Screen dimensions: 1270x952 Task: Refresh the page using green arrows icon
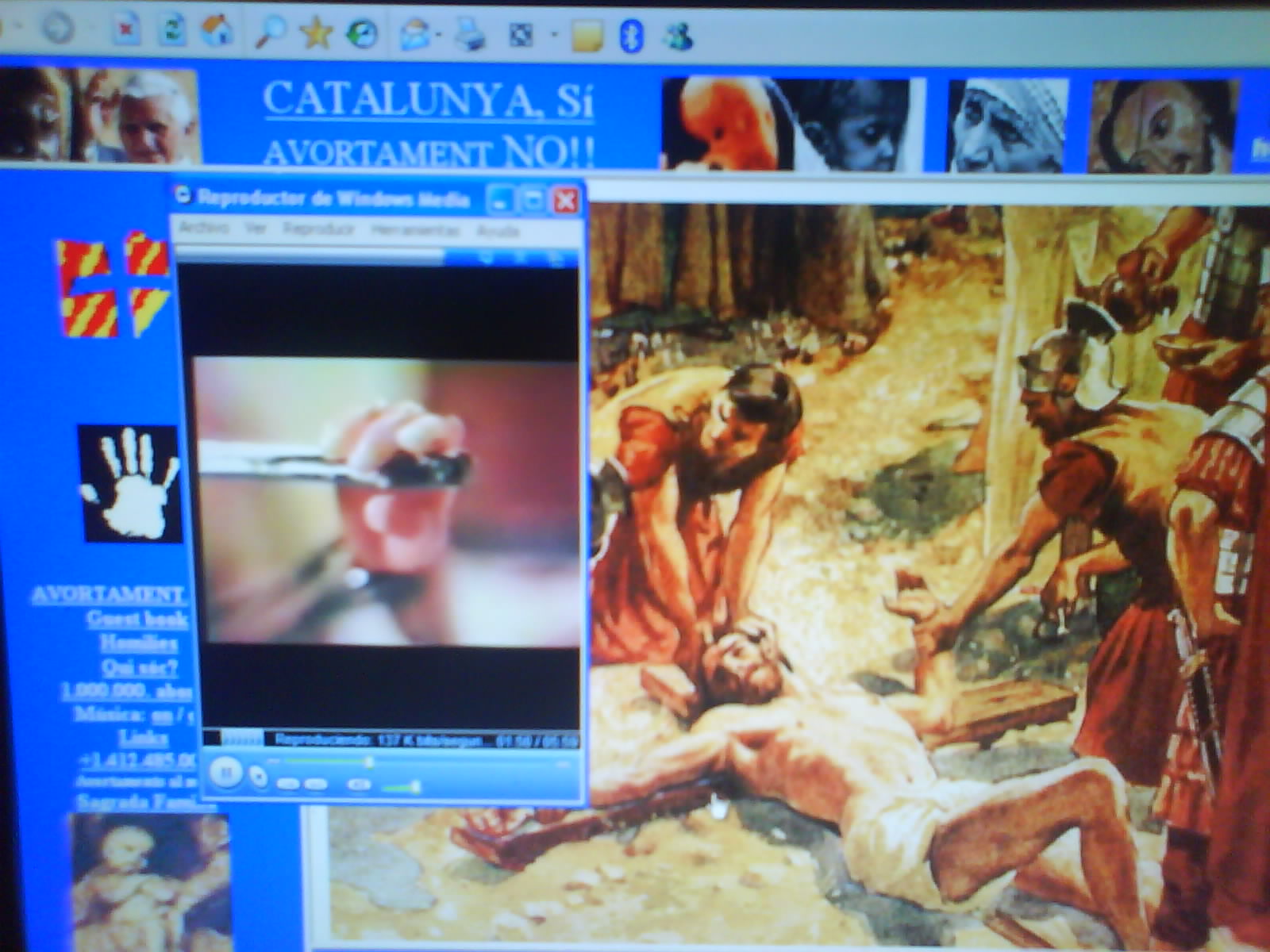pyautogui.click(x=171, y=31)
